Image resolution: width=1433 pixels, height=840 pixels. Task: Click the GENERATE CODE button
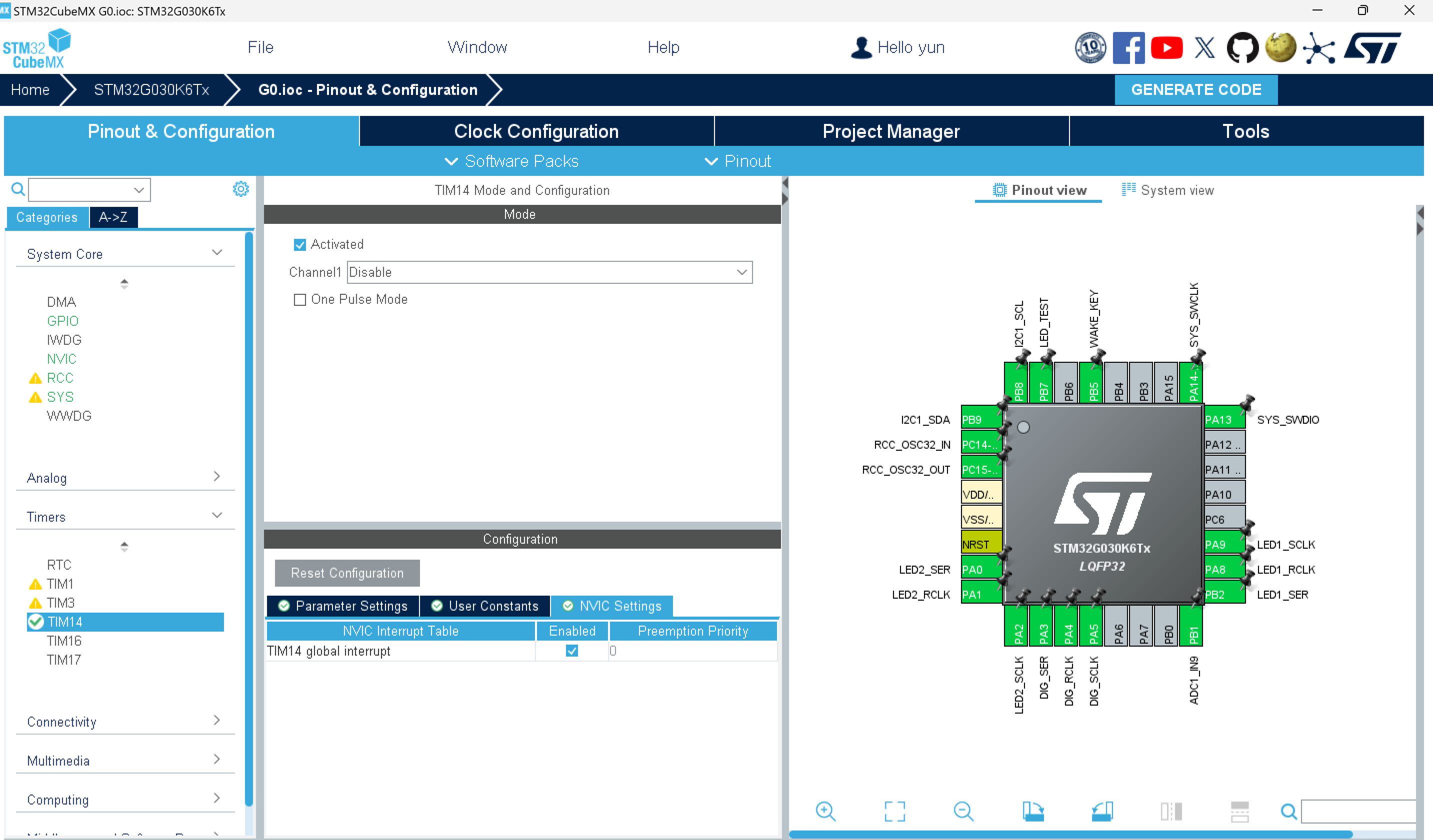point(1195,90)
